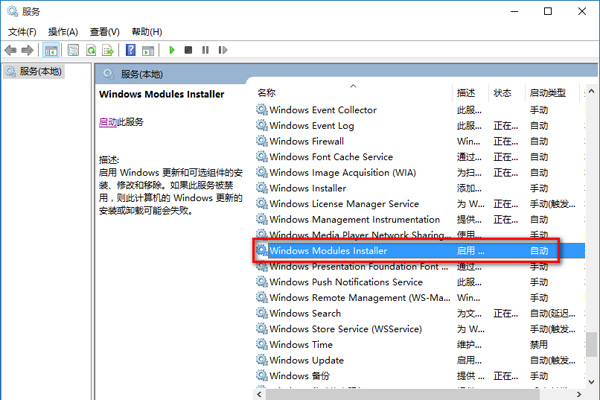
Task: Click the Back arrow in toolbar
Action: (x=12, y=50)
